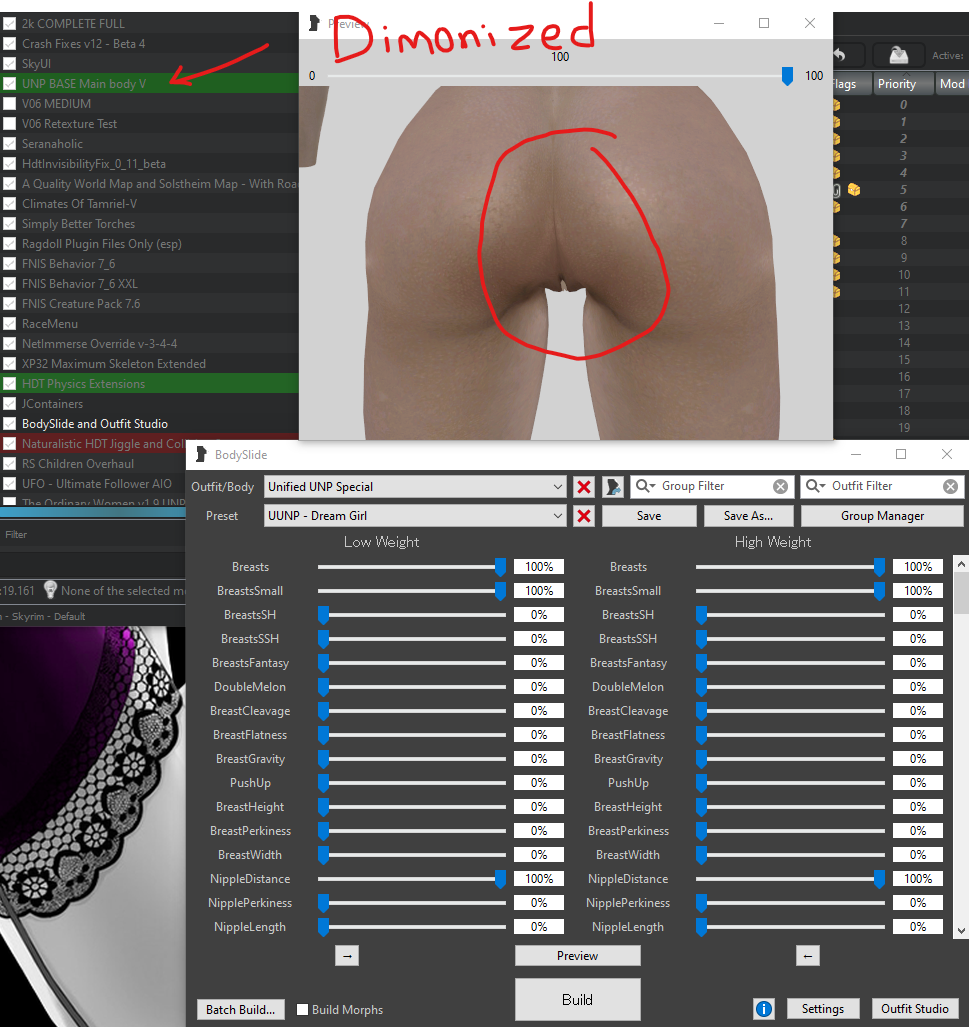Uncheck the SkyUI mod
The height and width of the screenshot is (1027, 969).
coord(10,64)
